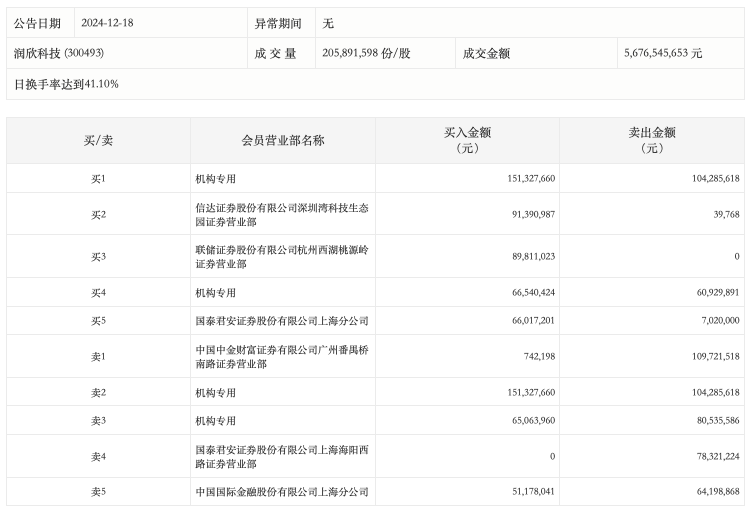This screenshot has height=512, width=750.
Task: Click the buy amount 91,390,987
Action: tap(525, 214)
